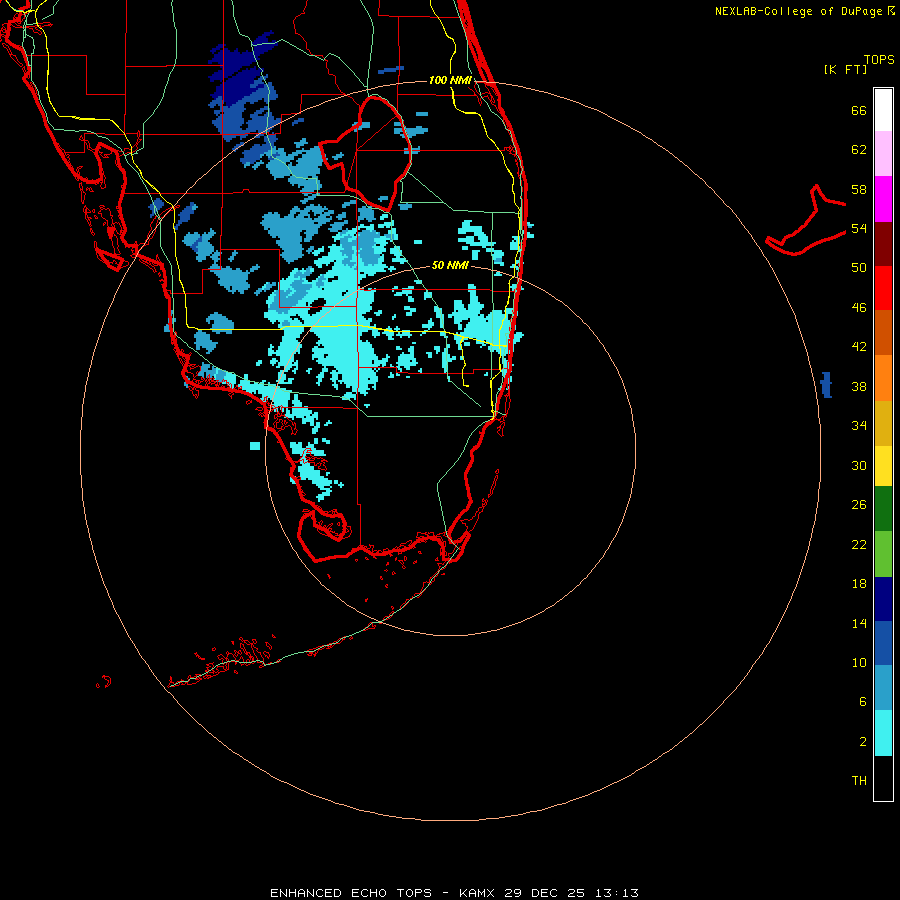The width and height of the screenshot is (900, 900).
Task: Click the legend value '62'
Action: 859,150
